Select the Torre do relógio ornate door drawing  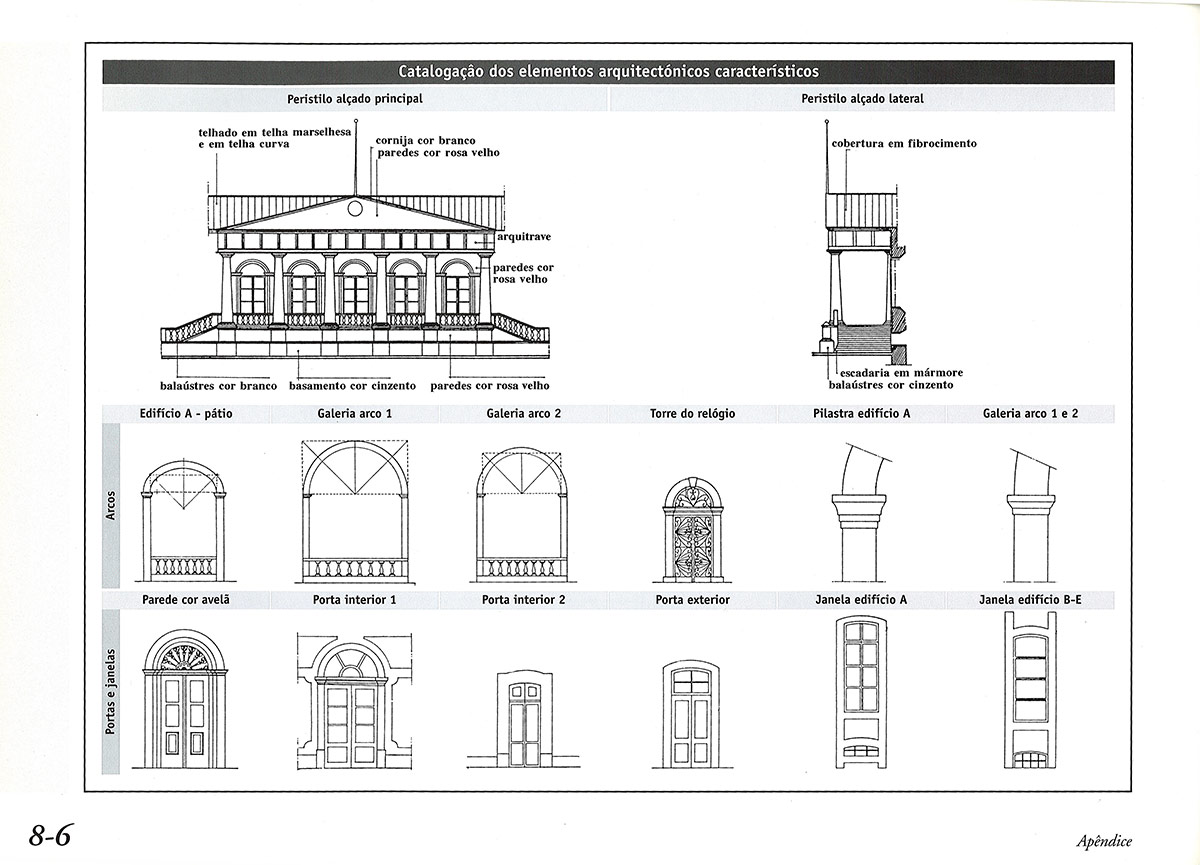coord(693,530)
